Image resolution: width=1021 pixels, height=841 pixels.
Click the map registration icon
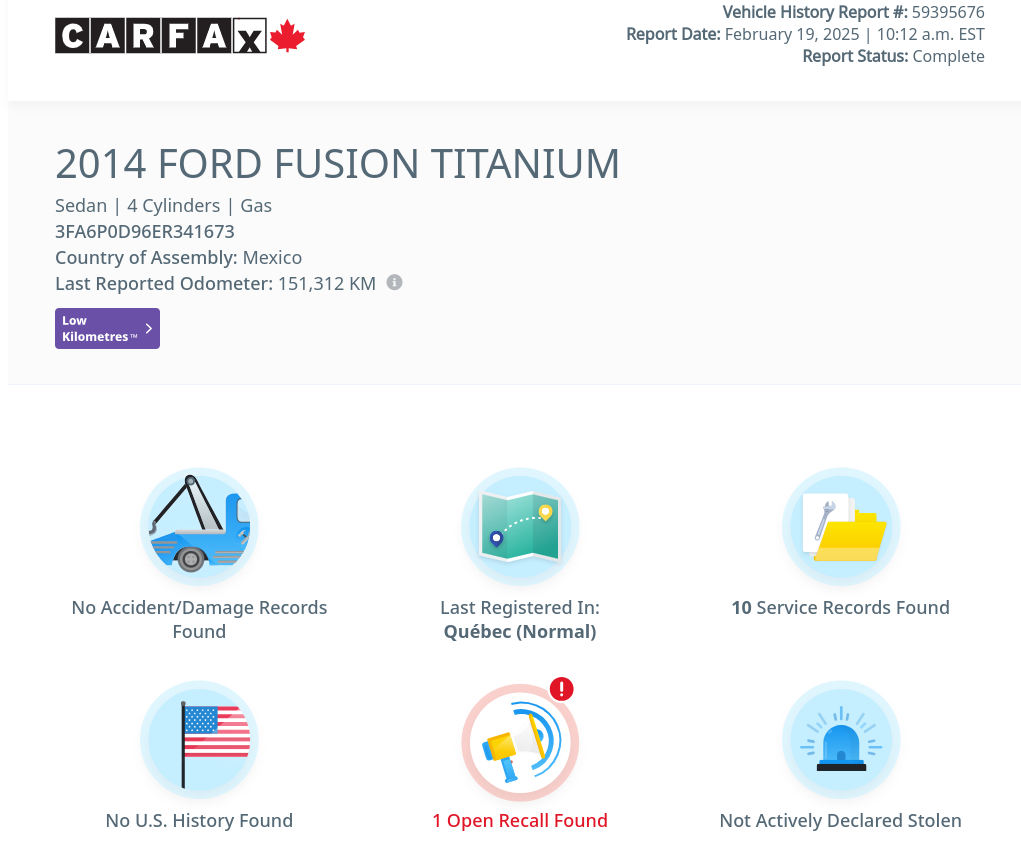tap(520, 527)
